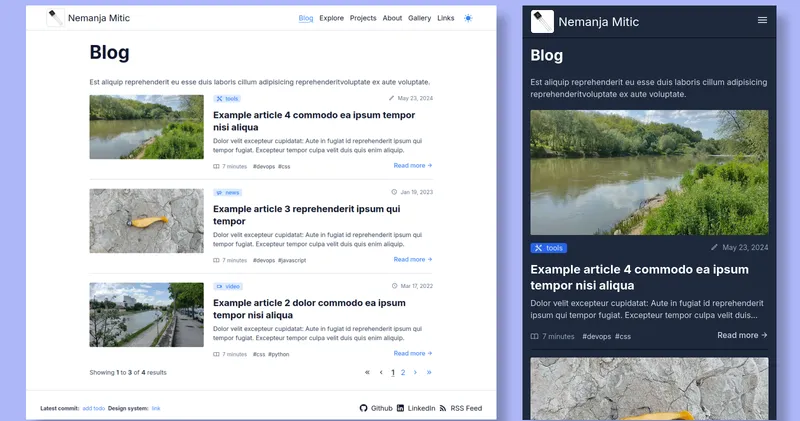Open the LinkedIn icon link in footer
Viewport: 800px width, 421px height.
point(401,408)
